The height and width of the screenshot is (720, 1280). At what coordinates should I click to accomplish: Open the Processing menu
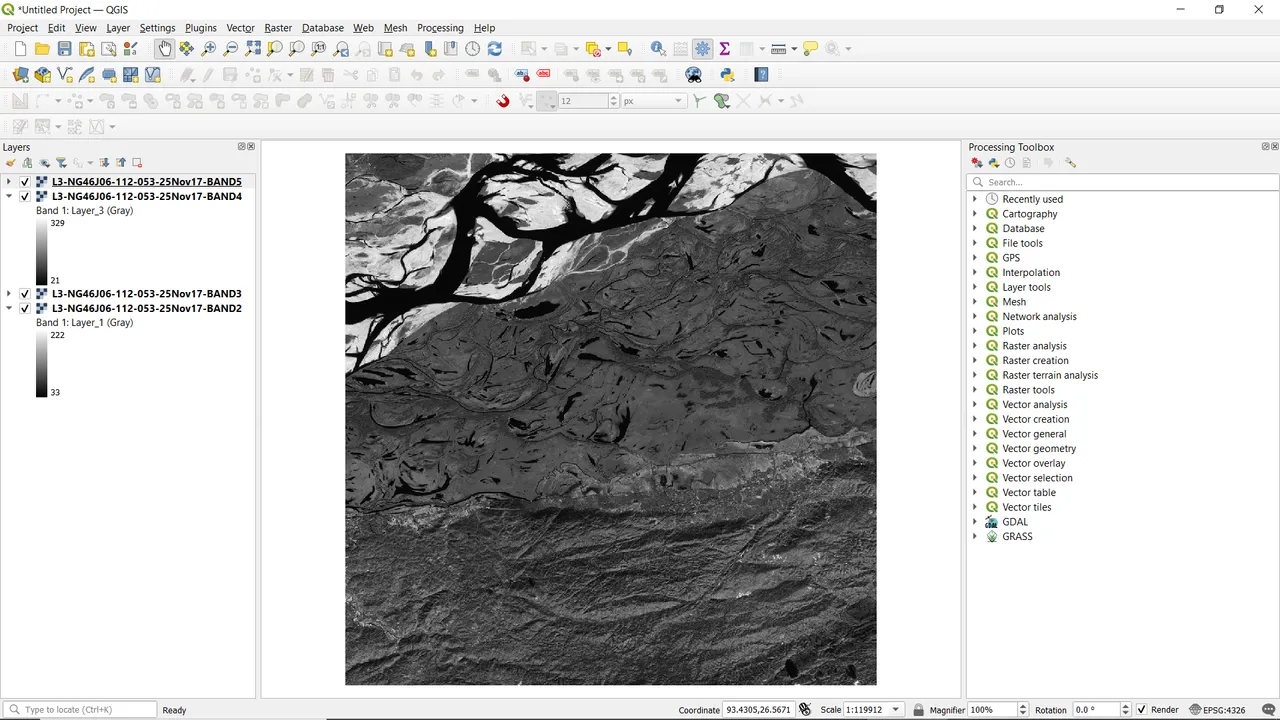440,28
